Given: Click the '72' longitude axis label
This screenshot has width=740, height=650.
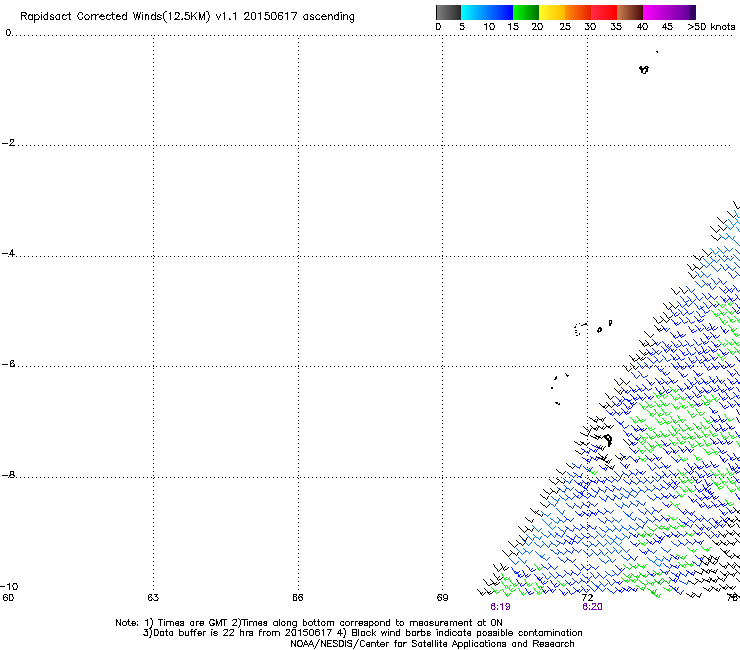Looking at the screenshot, I should (587, 598).
